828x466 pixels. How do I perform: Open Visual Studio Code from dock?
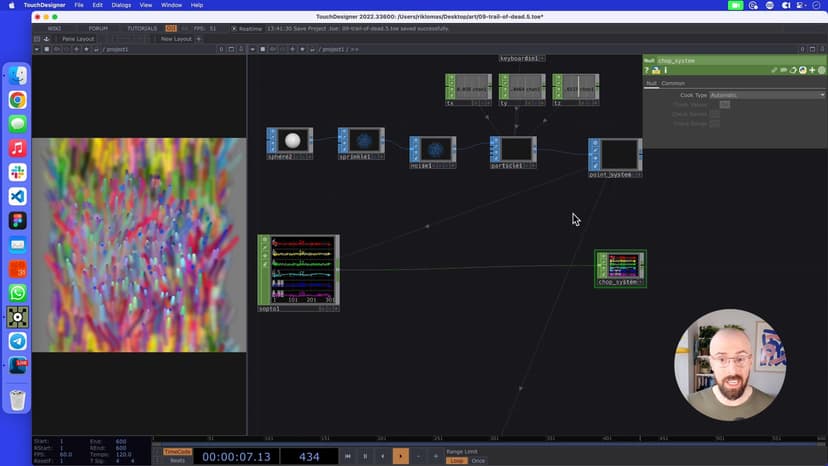tap(17, 196)
